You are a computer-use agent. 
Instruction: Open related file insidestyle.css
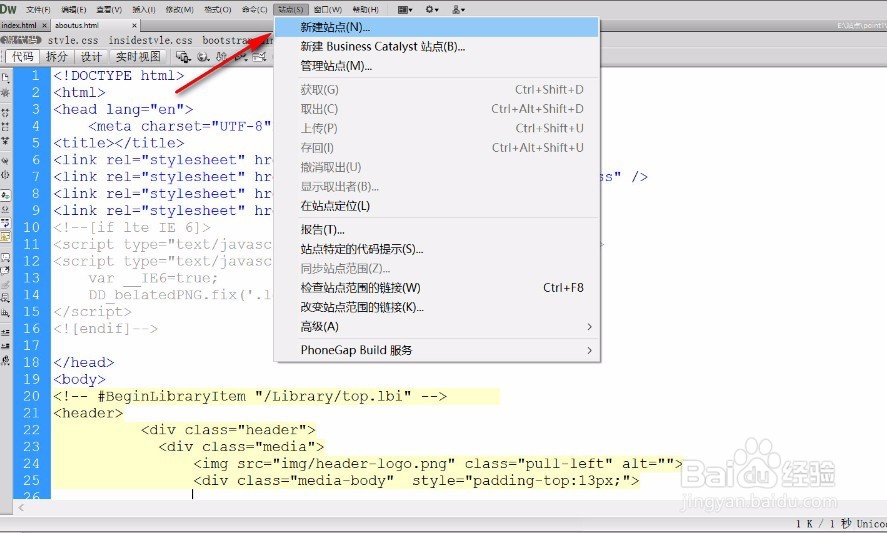[x=150, y=40]
